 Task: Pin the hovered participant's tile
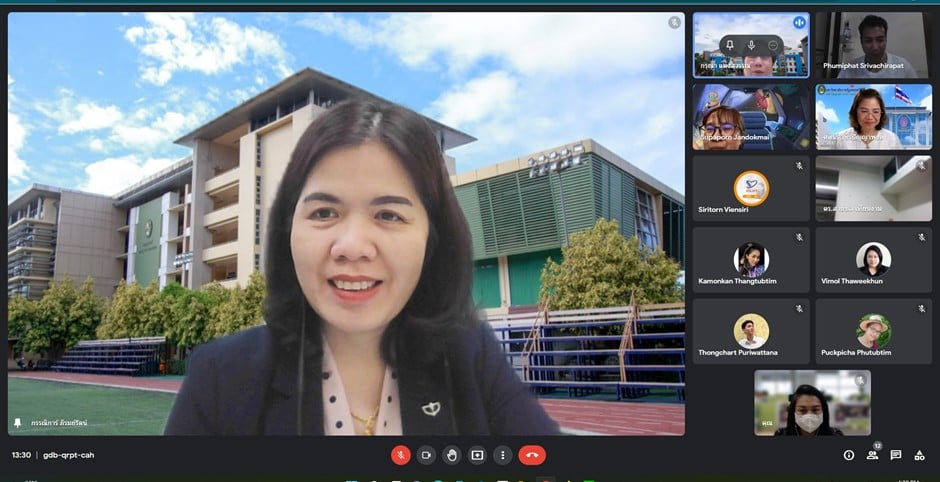click(x=731, y=45)
